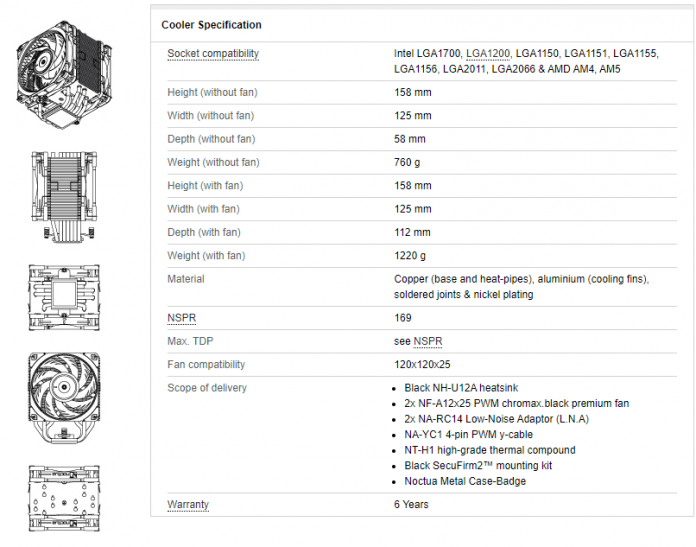The image size is (696, 547).
Task: Click the Scope of delivery link
Action: pyautogui.click(x=207, y=387)
